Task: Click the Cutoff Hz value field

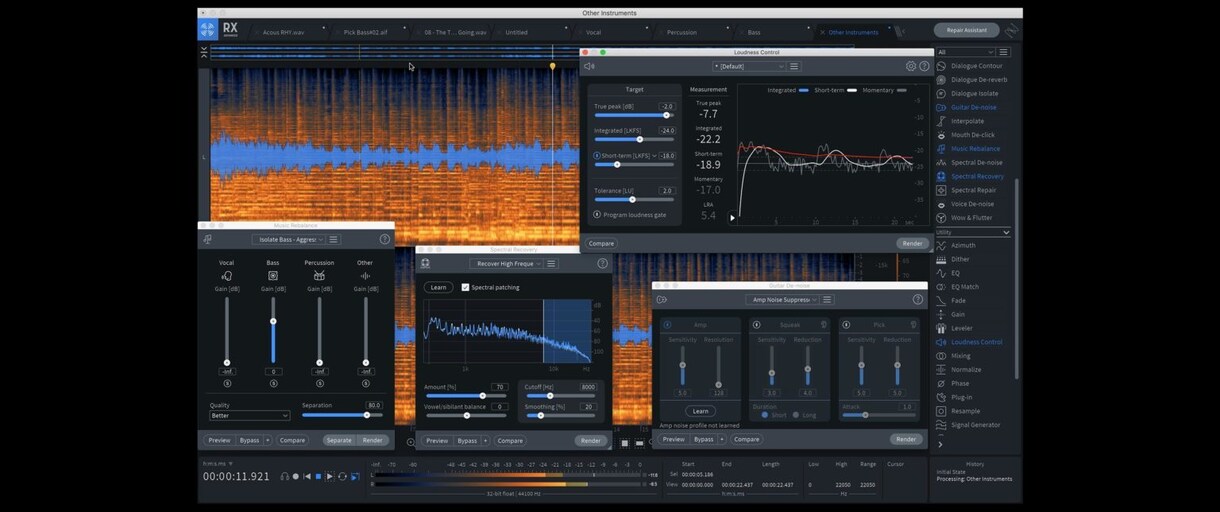Action: click(x=588, y=387)
